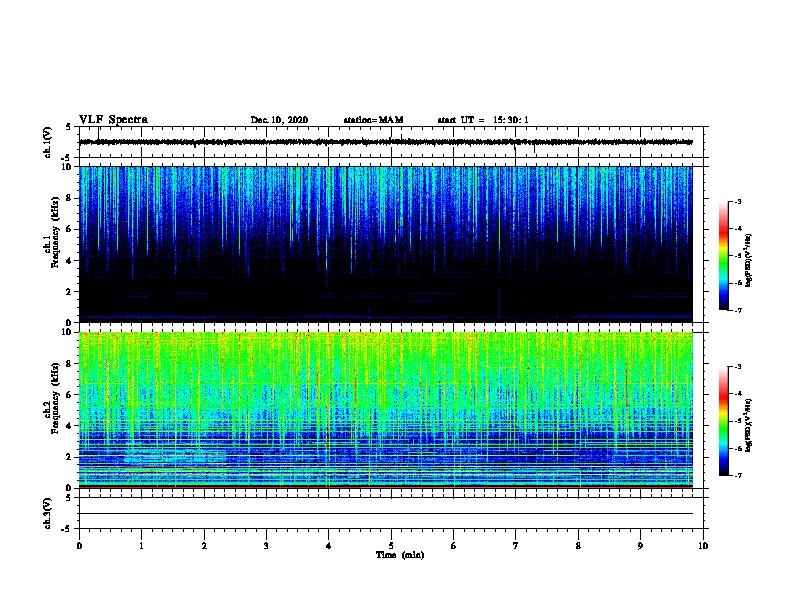Click the ch.2 frequency tick label "2"
The height and width of the screenshot is (612, 792).
(69, 457)
